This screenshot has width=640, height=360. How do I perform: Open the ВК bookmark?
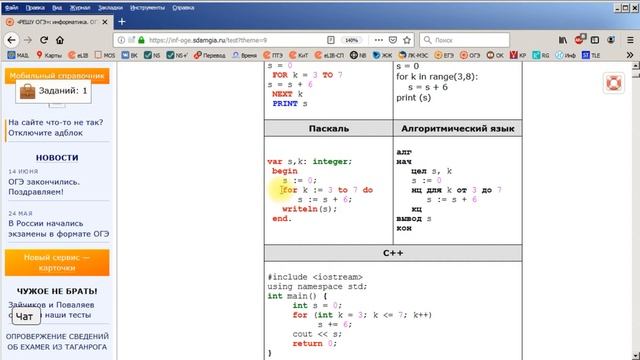129,55
